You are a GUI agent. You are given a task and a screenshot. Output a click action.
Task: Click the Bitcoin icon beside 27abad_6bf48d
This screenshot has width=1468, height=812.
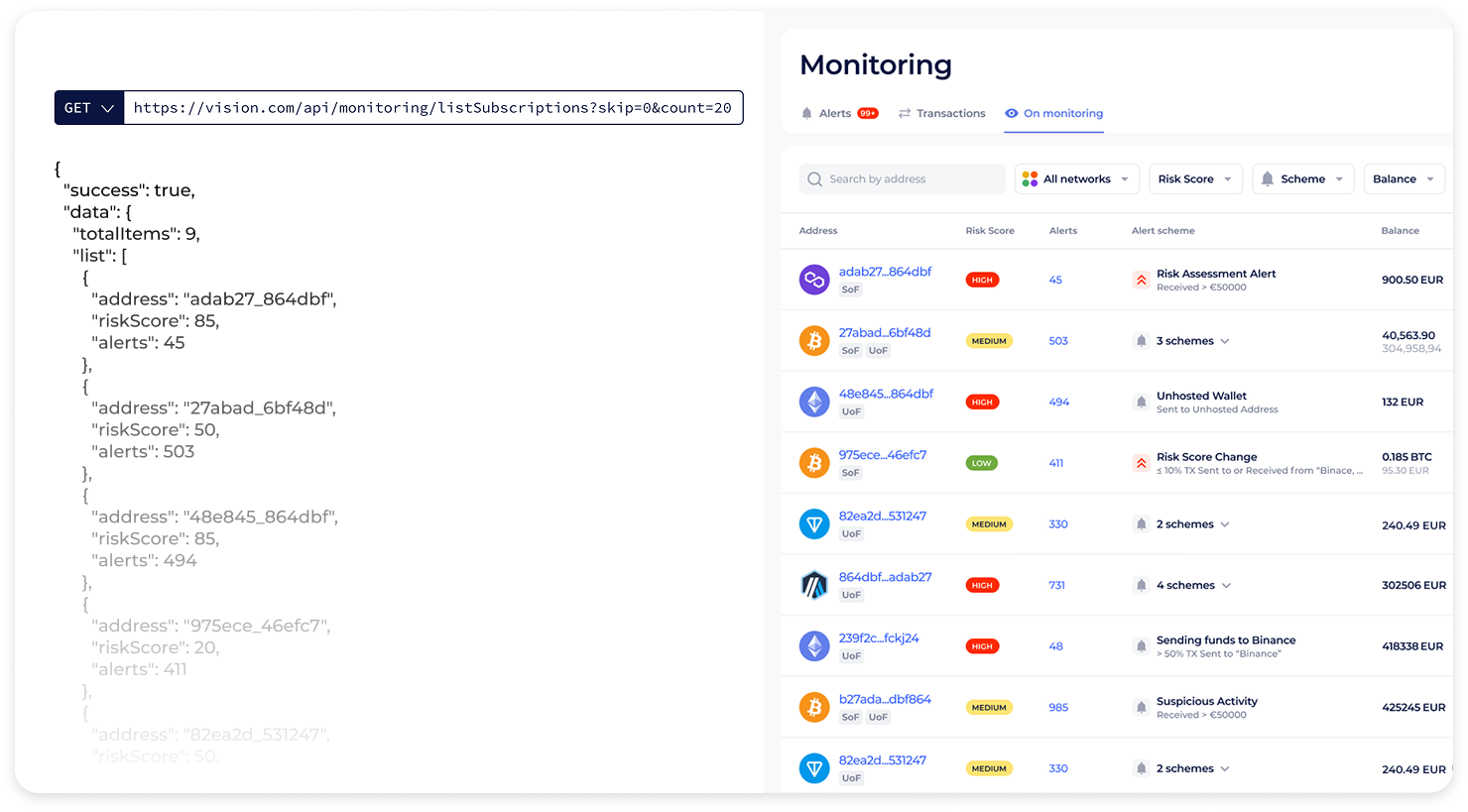[814, 340]
